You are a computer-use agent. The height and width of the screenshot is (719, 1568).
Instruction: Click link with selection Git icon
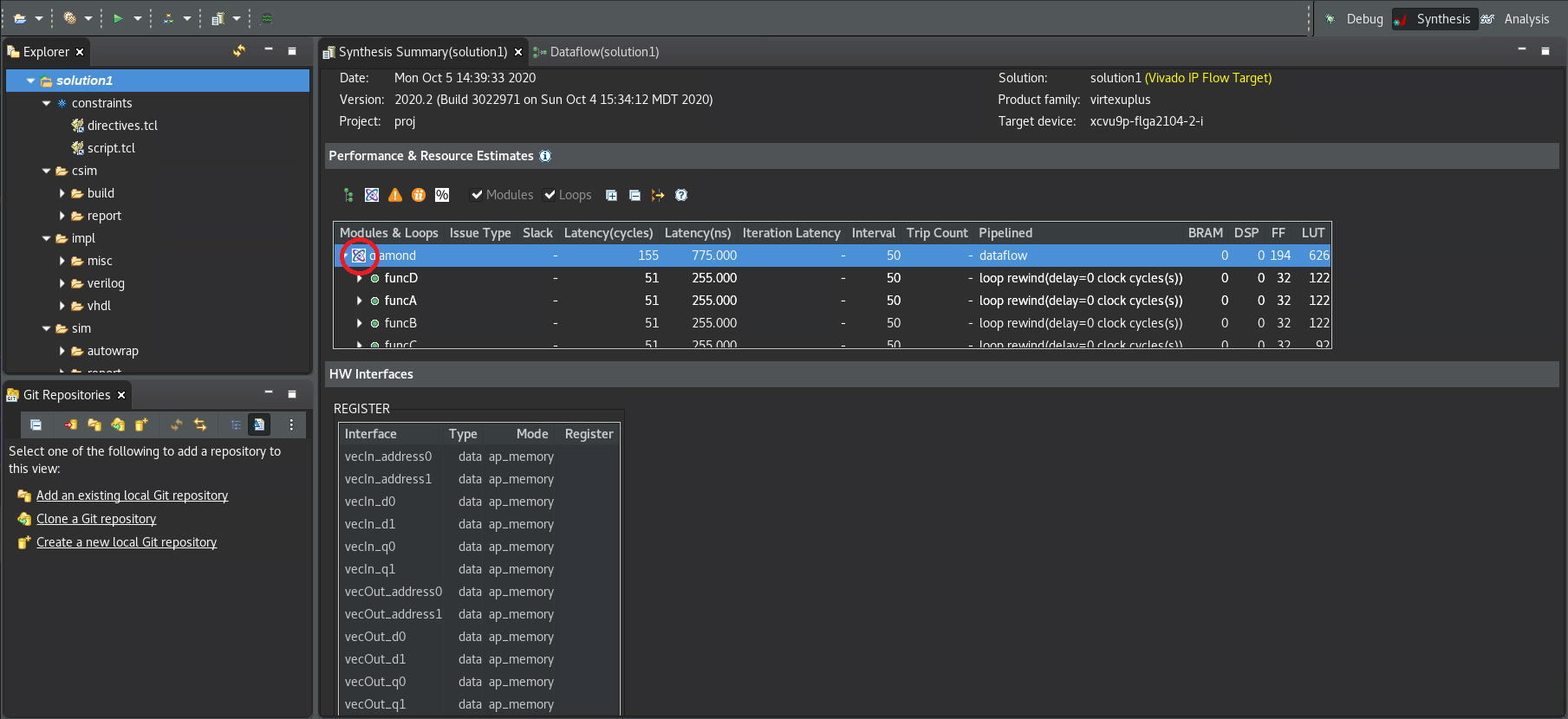[x=200, y=424]
